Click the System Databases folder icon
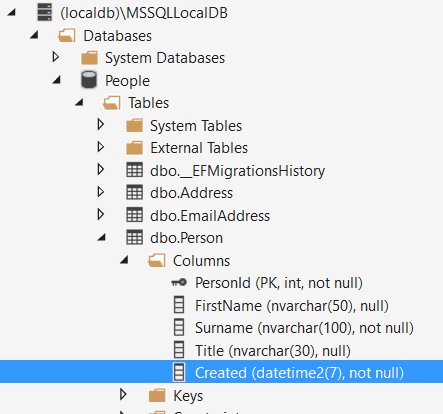 (89, 58)
